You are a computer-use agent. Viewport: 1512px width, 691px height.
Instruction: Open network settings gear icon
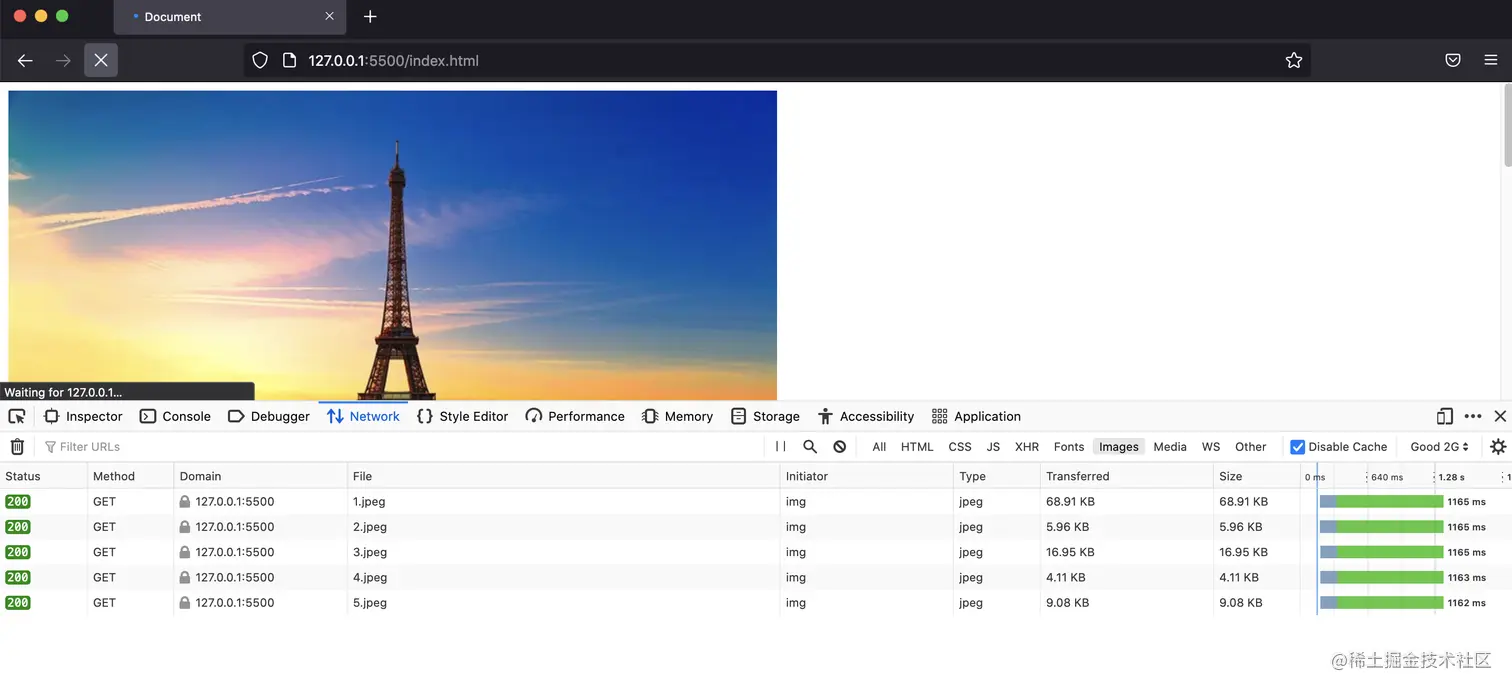tap(1498, 446)
